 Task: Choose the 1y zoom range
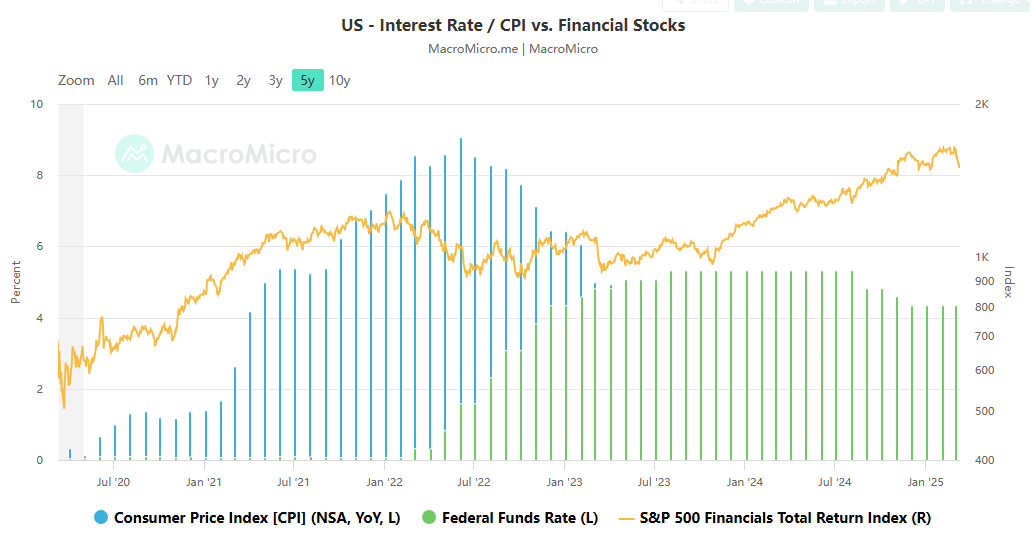tap(212, 81)
